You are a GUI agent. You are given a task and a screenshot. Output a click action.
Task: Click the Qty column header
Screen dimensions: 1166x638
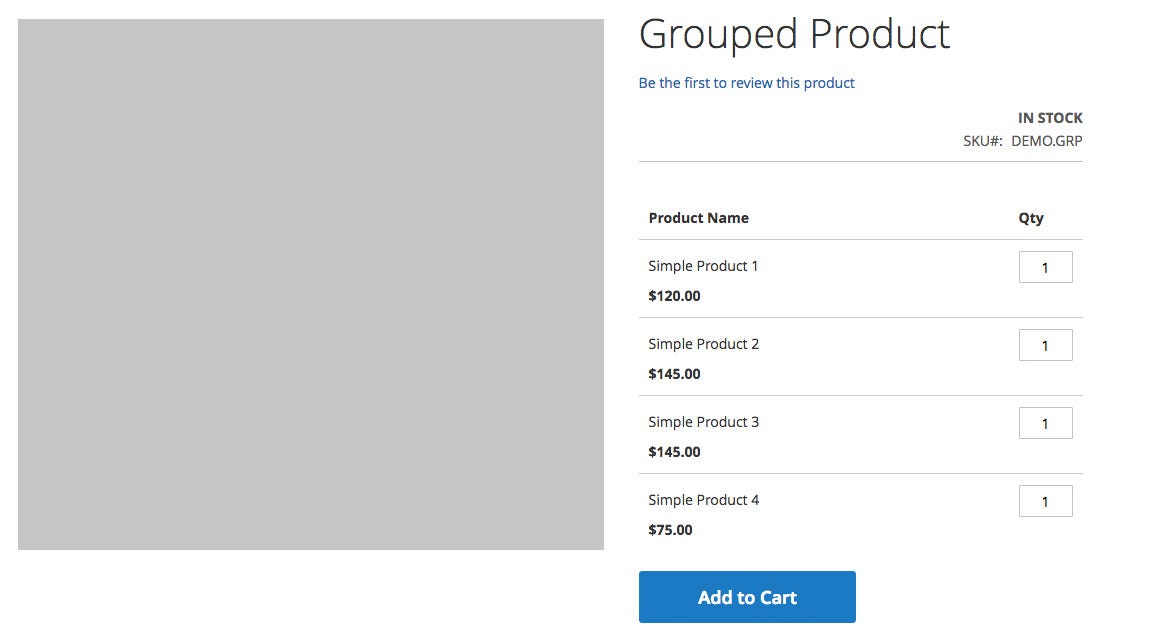pyautogui.click(x=1031, y=219)
